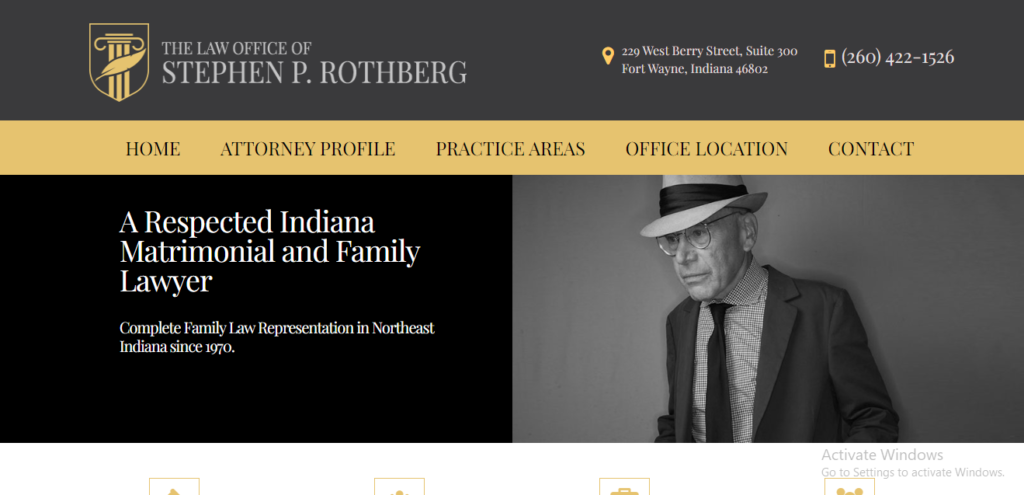Click the yellow map pin icon
Image resolution: width=1024 pixels, height=495 pixels.
607,56
